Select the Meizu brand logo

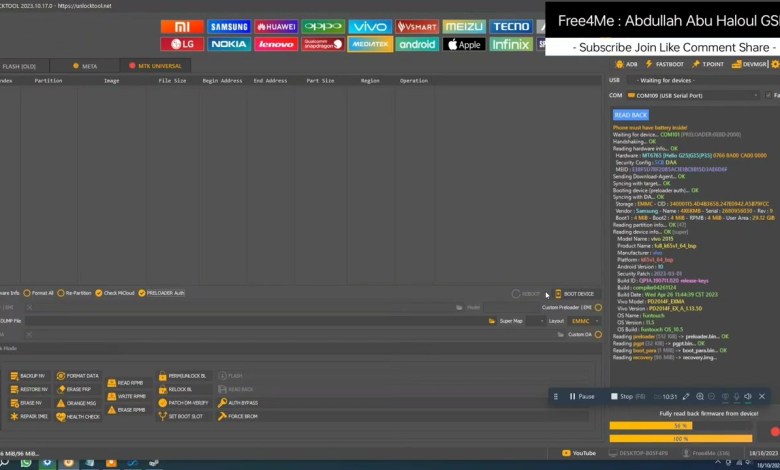tap(464, 27)
